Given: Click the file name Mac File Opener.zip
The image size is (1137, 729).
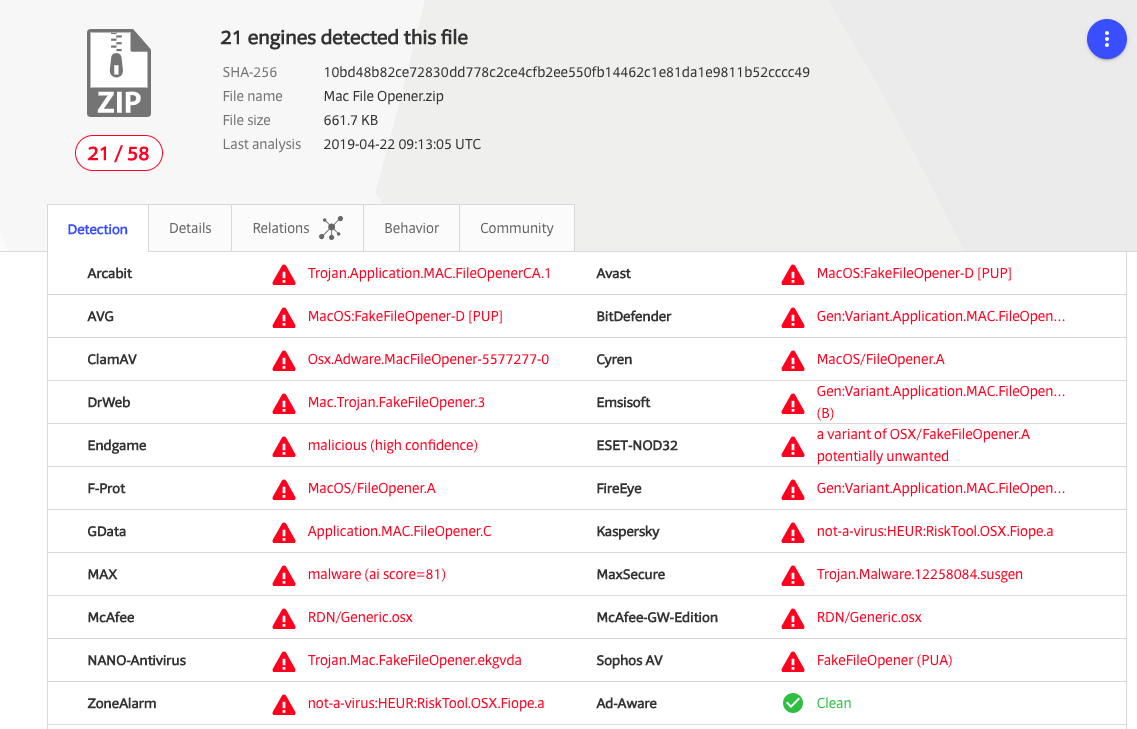Looking at the screenshot, I should pyautogui.click(x=384, y=96).
